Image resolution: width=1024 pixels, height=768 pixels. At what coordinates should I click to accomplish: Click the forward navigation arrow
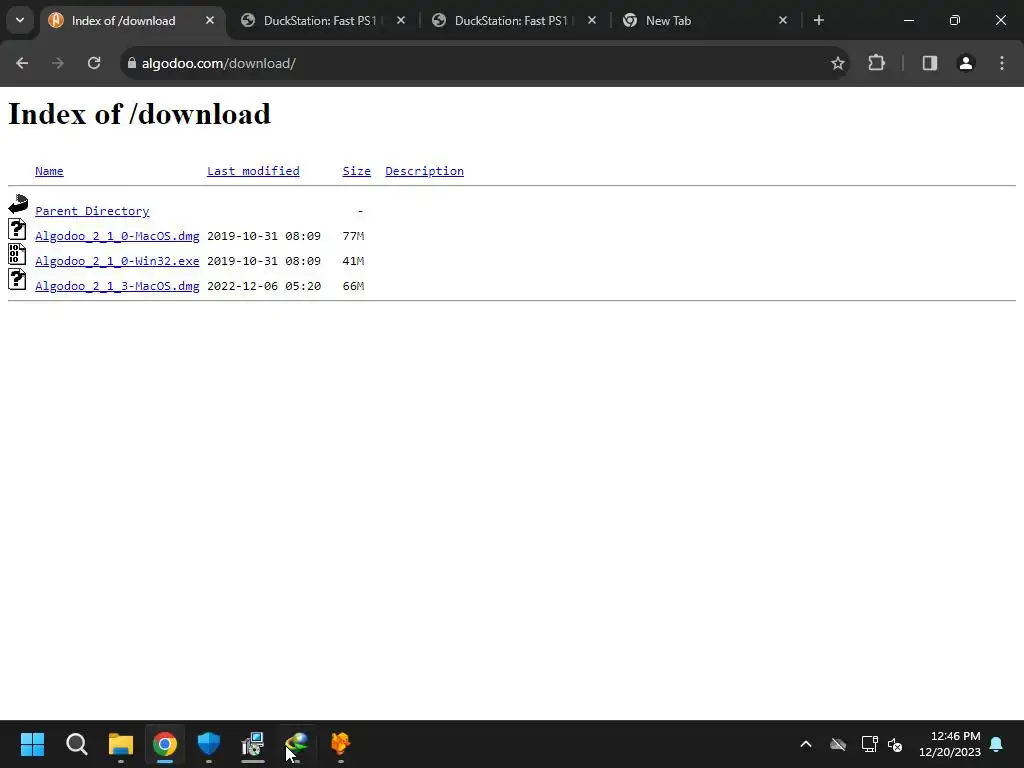tap(58, 63)
